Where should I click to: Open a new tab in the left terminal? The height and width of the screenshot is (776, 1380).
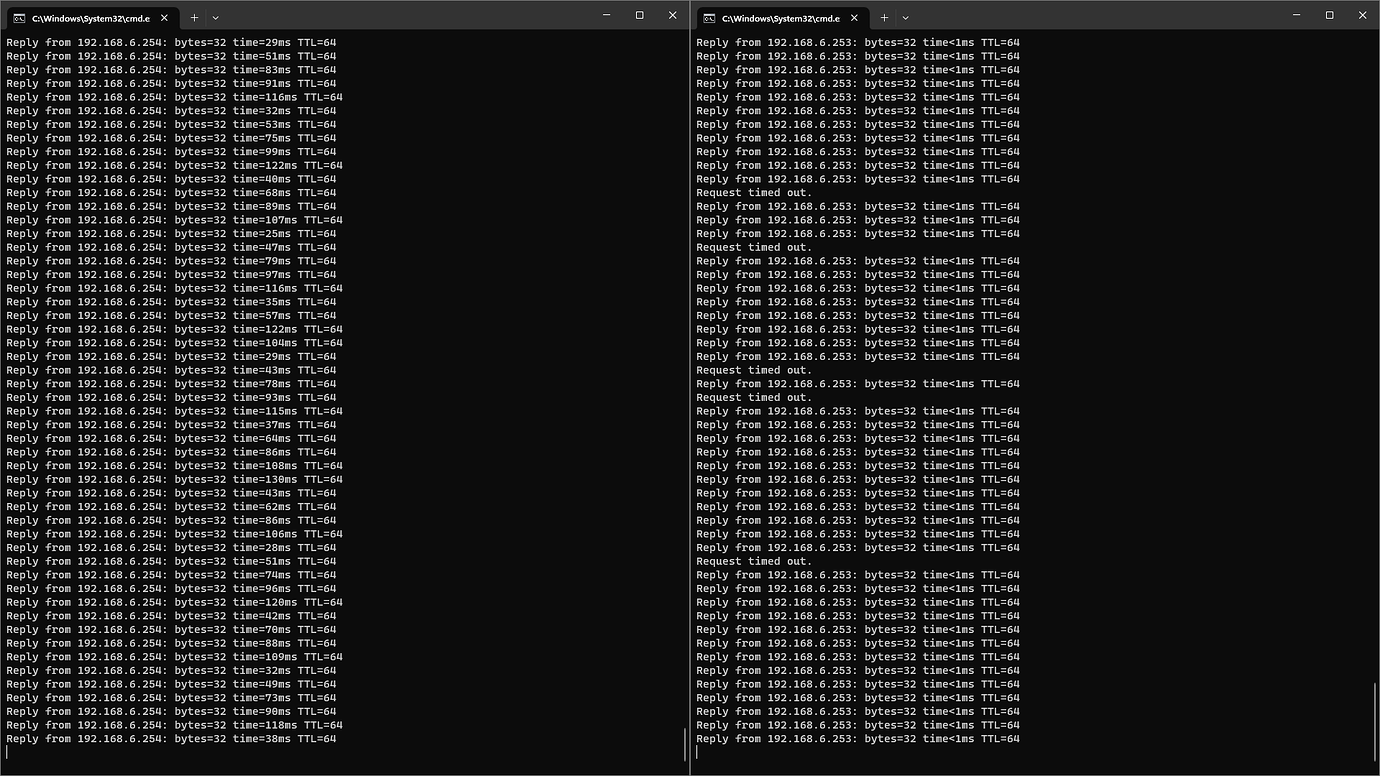pyautogui.click(x=194, y=17)
